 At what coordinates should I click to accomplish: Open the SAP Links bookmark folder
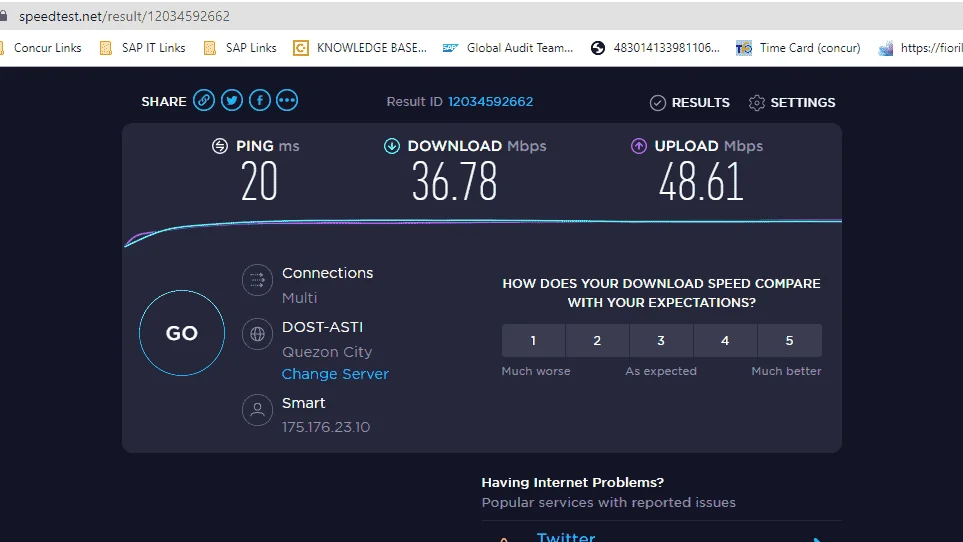pos(240,48)
